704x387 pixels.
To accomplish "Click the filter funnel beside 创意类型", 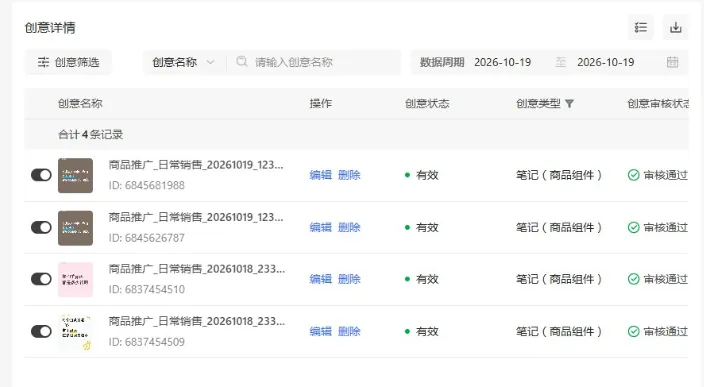I will [x=569, y=104].
